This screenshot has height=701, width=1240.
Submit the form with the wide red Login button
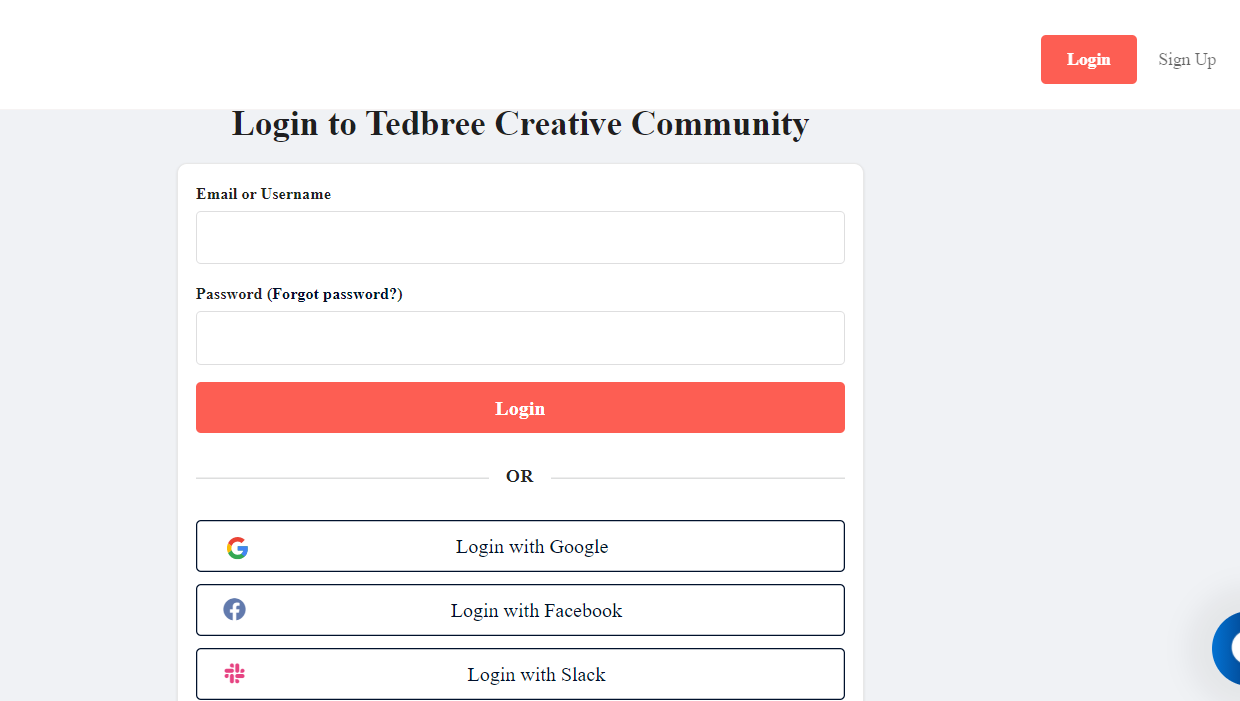click(520, 408)
